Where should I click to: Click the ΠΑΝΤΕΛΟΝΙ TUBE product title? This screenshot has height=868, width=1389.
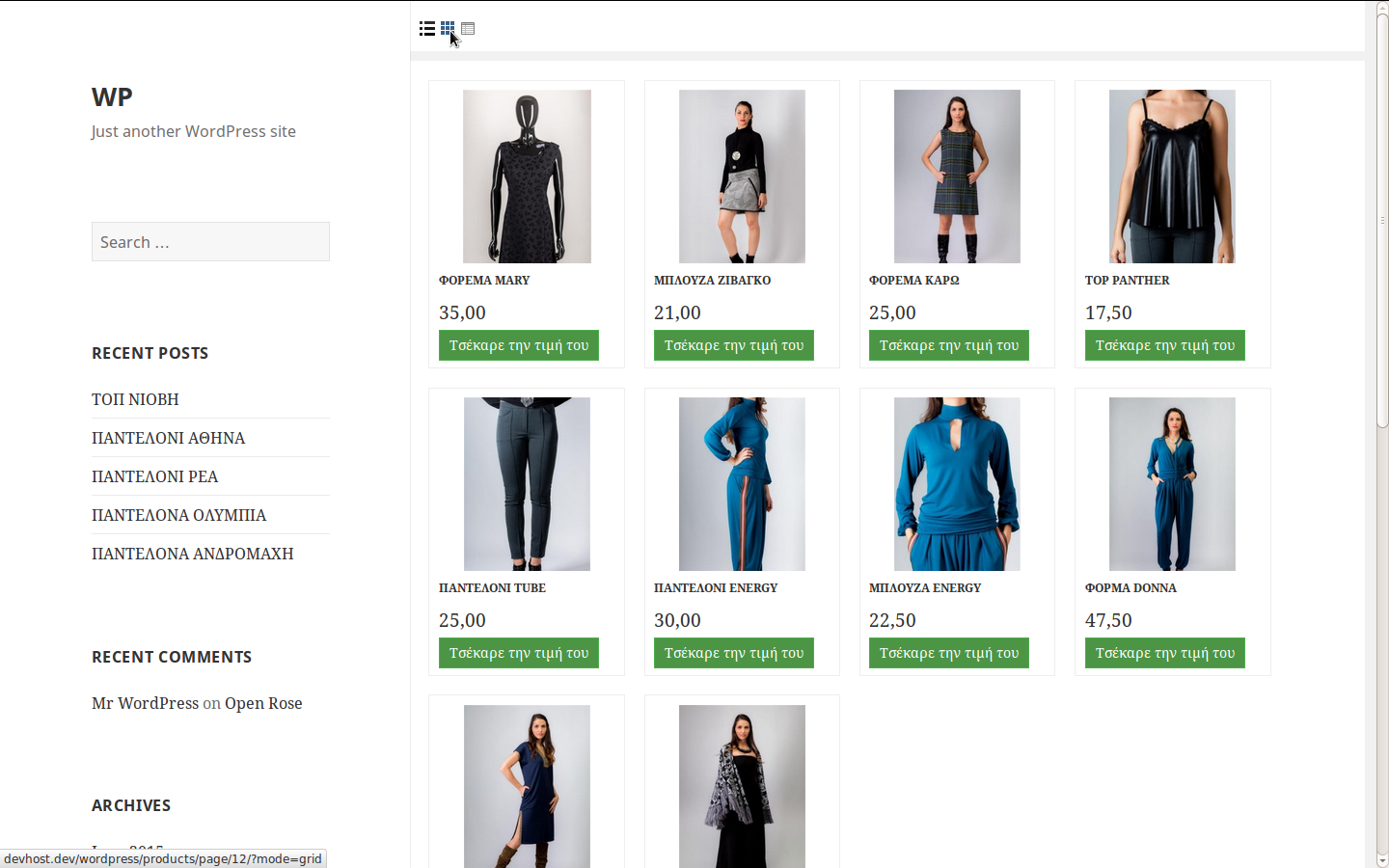coord(492,588)
